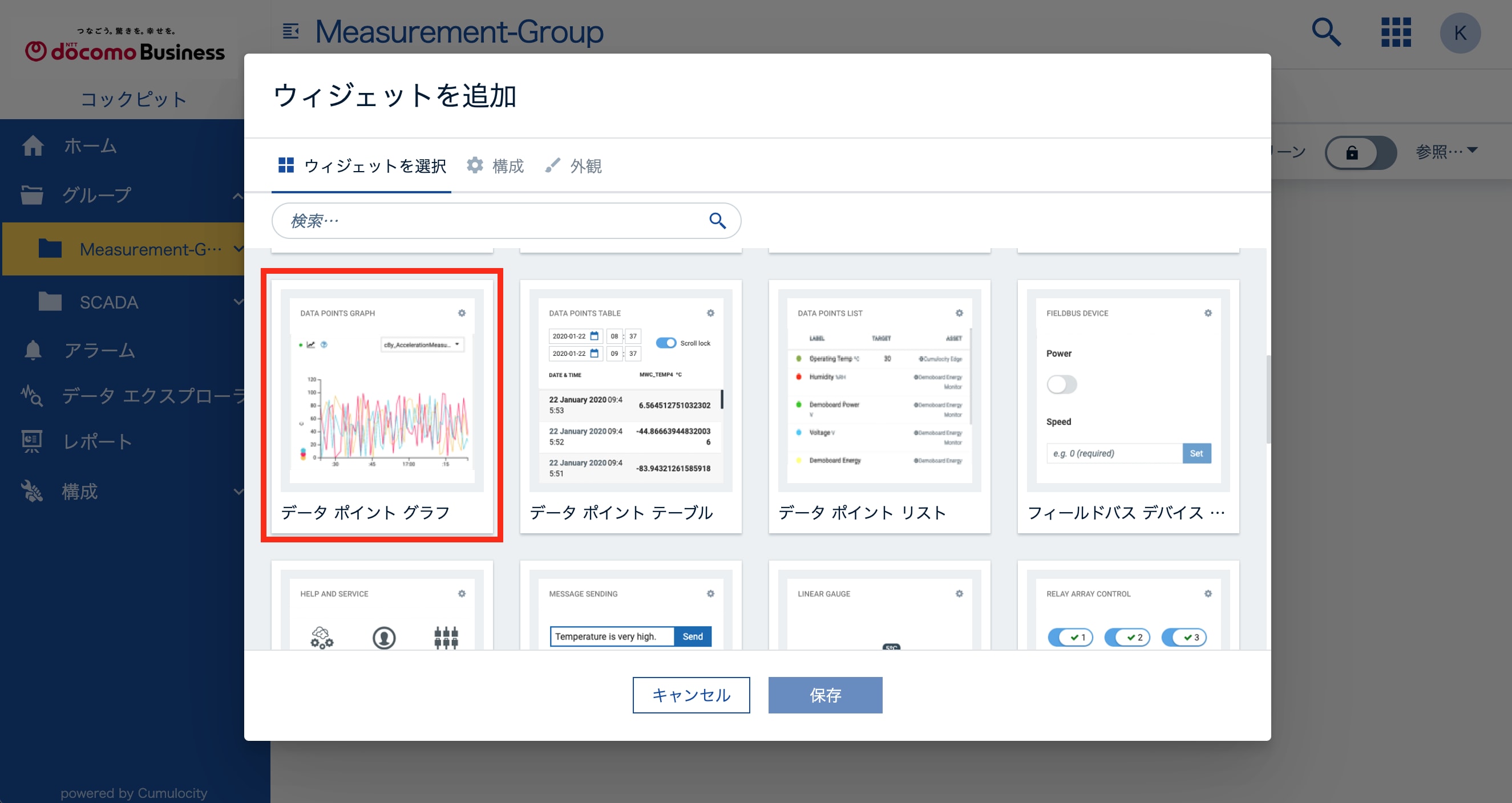Click the widget list vertical scrollbar
The image size is (1512, 803).
pyautogui.click(x=1268, y=399)
